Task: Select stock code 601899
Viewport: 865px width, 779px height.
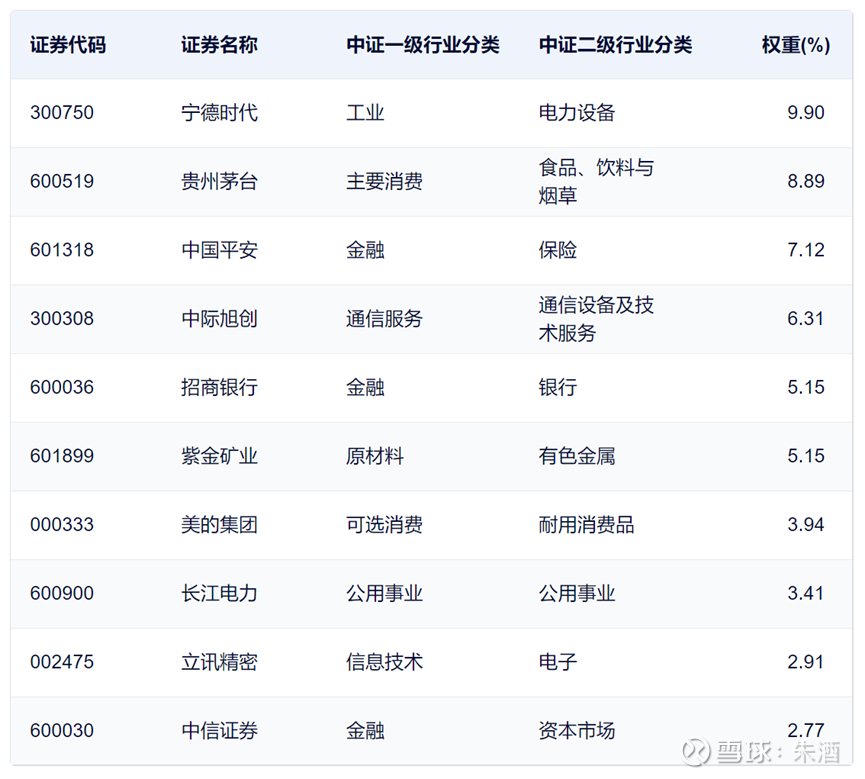Action: (62, 456)
